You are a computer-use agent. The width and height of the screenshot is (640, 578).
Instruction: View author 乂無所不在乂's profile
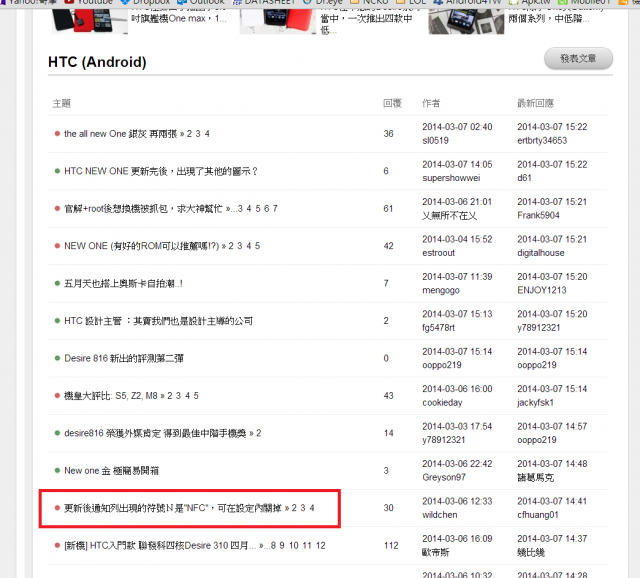tap(449, 216)
